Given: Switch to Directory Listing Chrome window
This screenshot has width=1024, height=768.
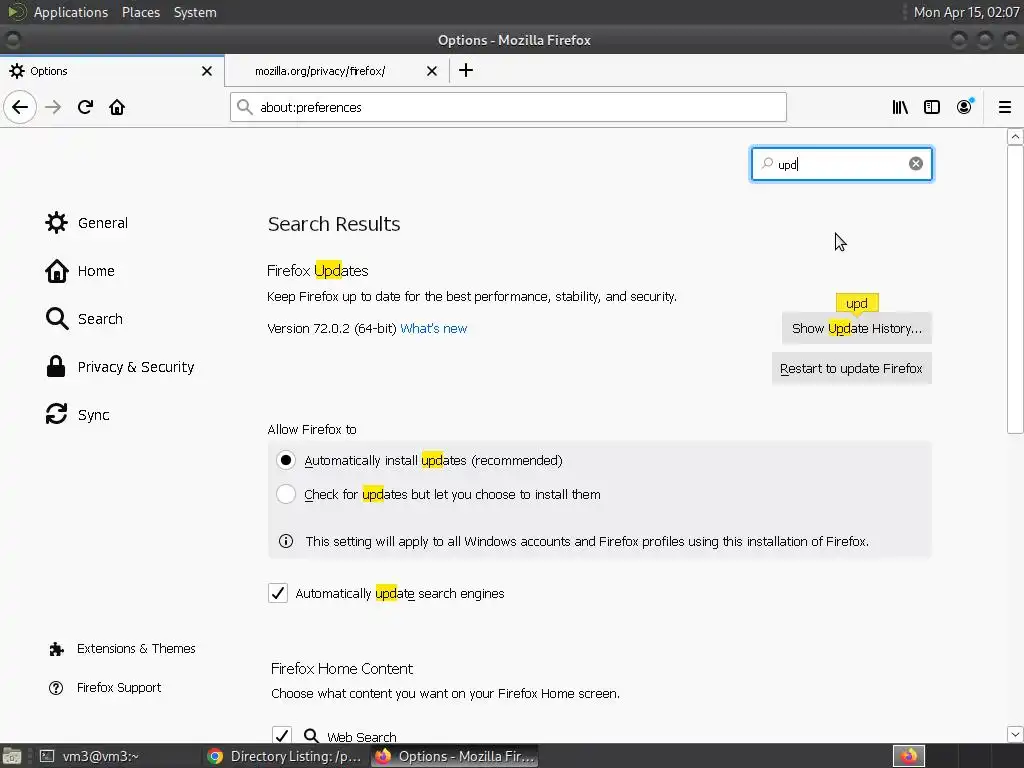Looking at the screenshot, I should pos(285,756).
